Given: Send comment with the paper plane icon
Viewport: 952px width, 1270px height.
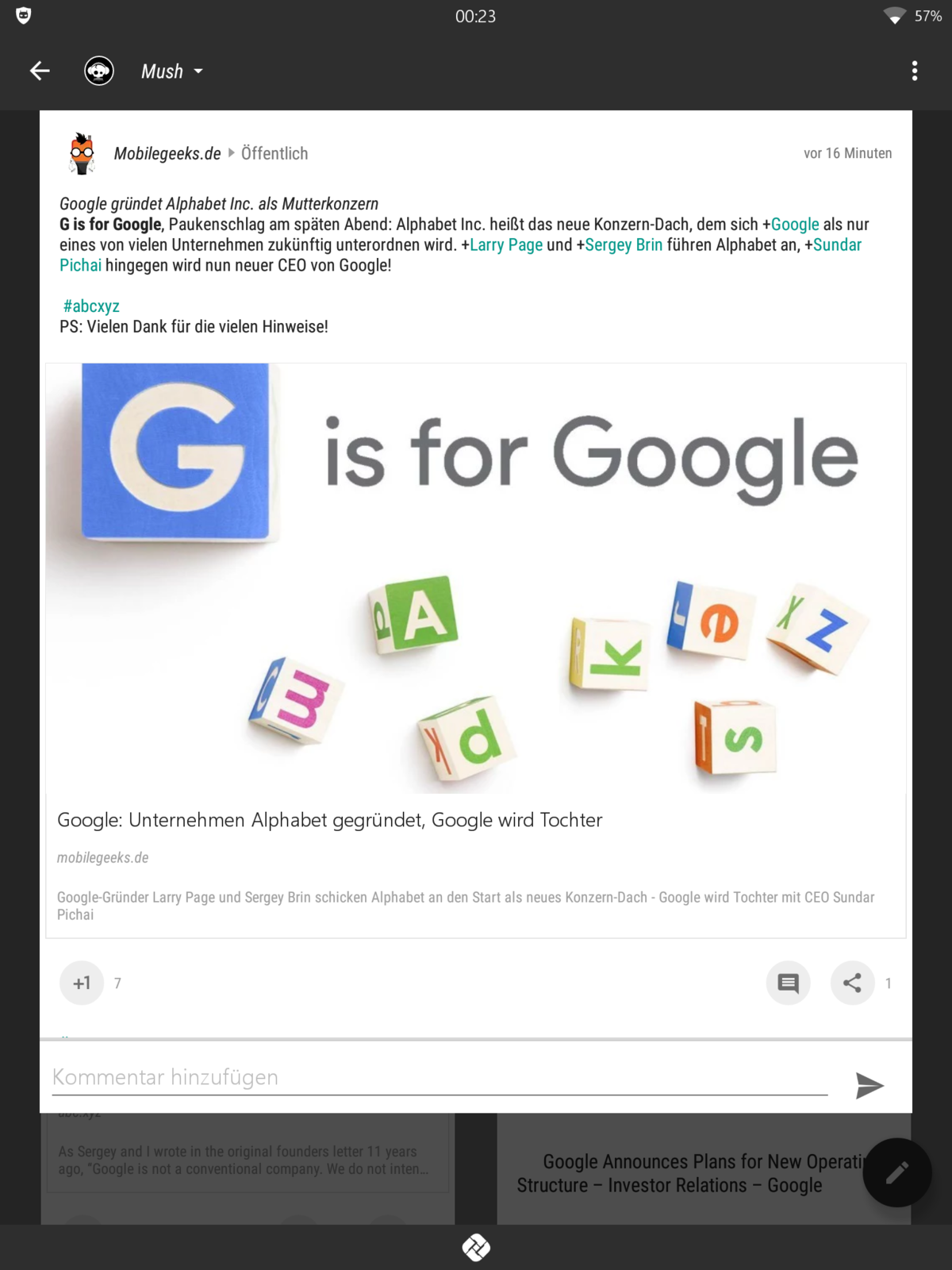Looking at the screenshot, I should (x=869, y=1085).
